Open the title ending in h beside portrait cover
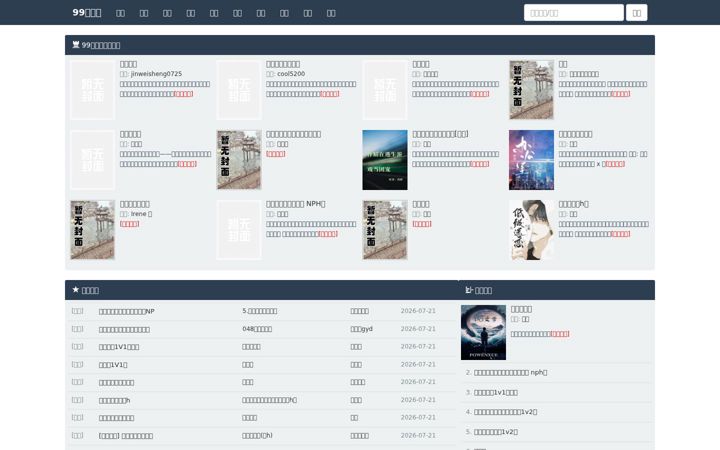Image resolution: width=720 pixels, height=450 pixels. click(x=574, y=204)
